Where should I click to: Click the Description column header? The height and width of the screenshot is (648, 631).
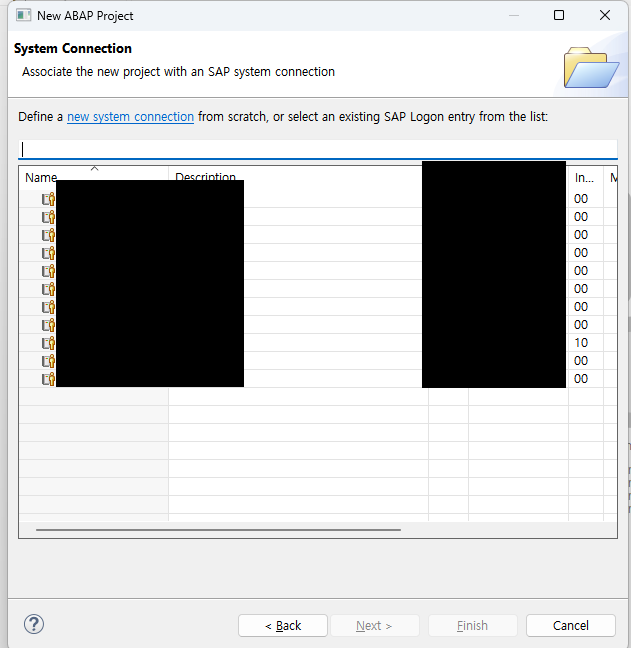295,178
